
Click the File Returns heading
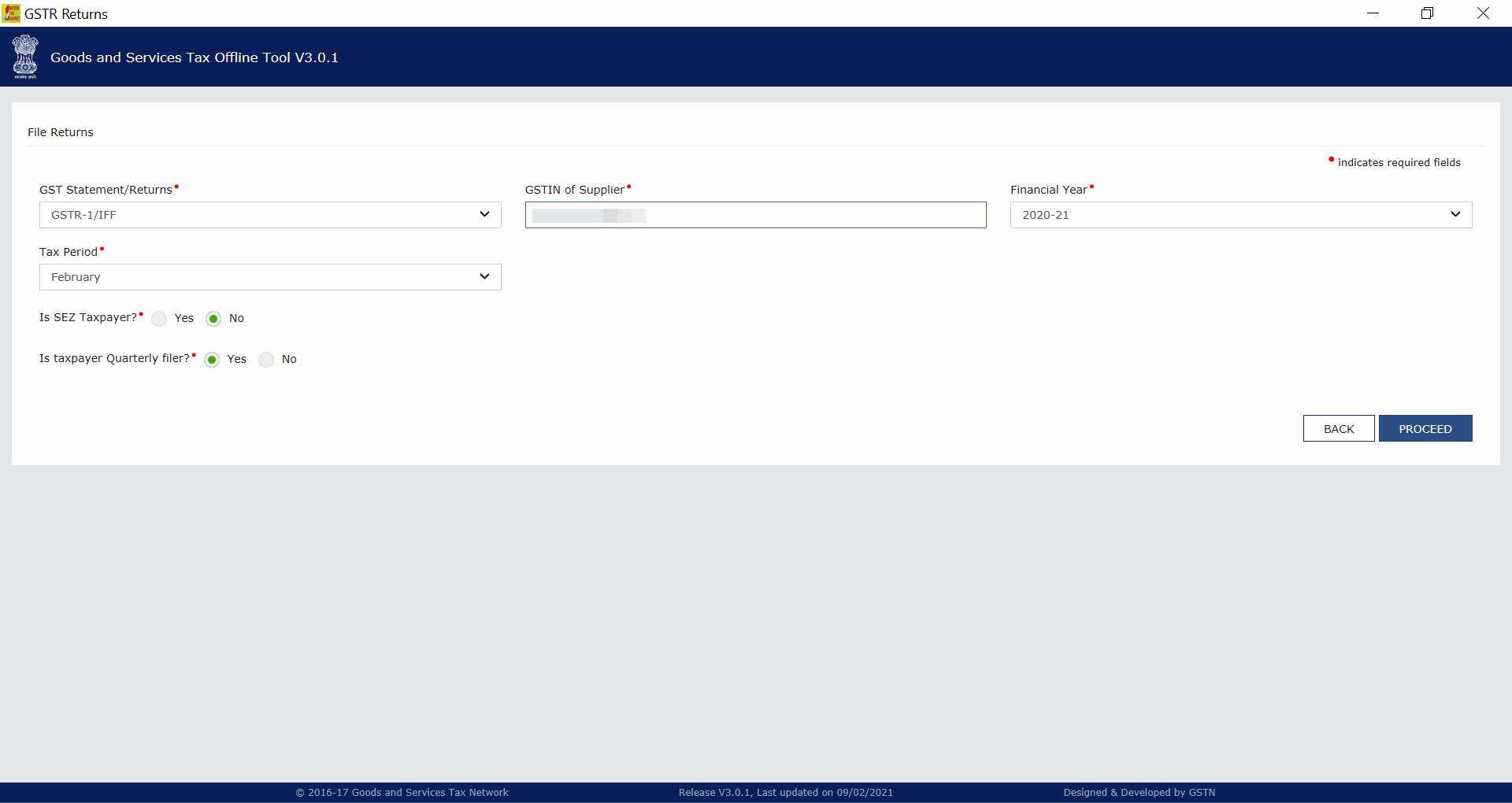click(61, 132)
